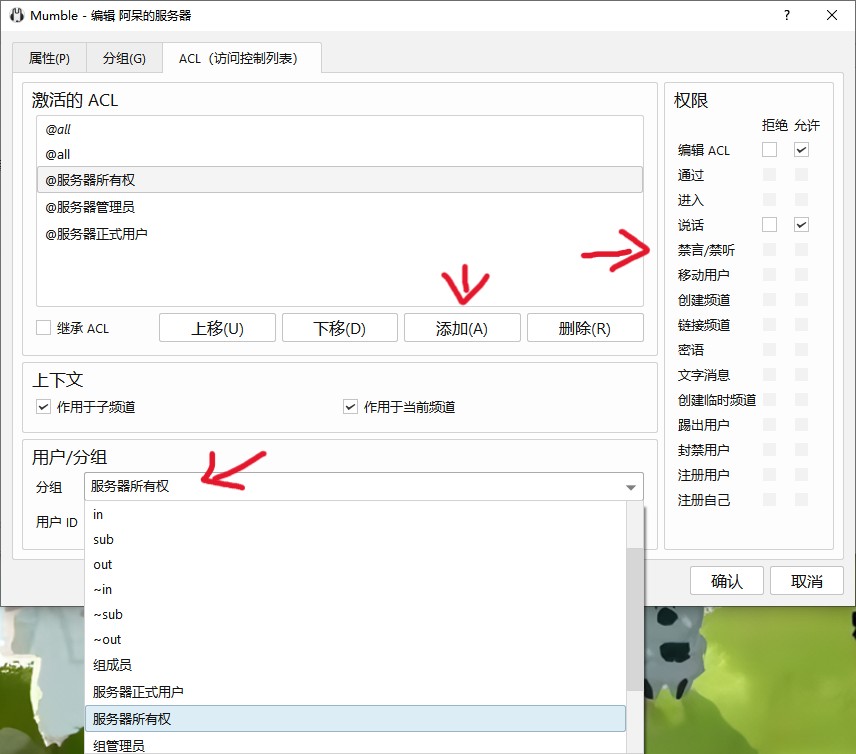
Task: Uncheck the allow box for 说话
Action: pyautogui.click(x=801, y=225)
